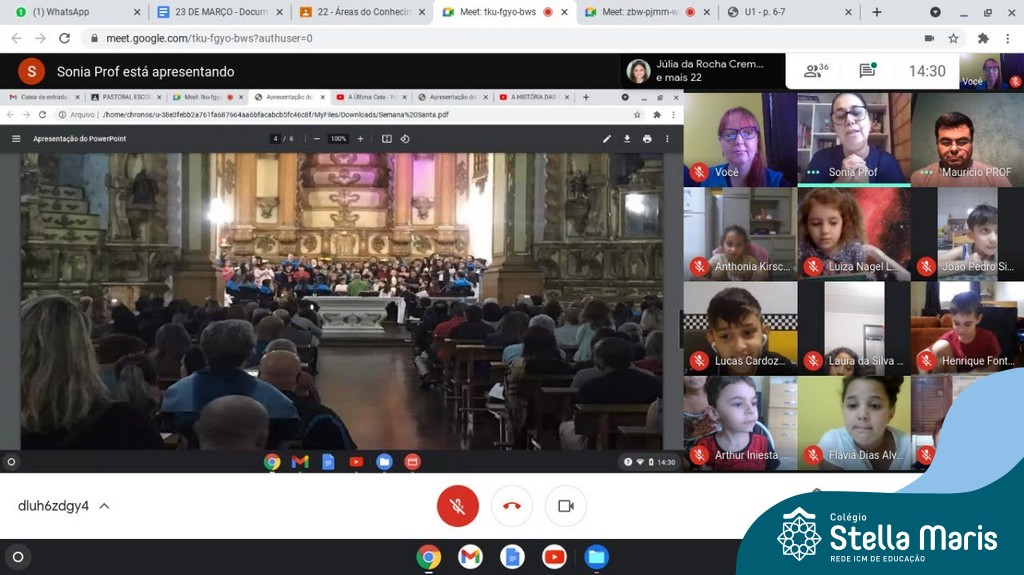This screenshot has height=575, width=1024.
Task: Open Files app from the shelf
Action: (x=596, y=557)
